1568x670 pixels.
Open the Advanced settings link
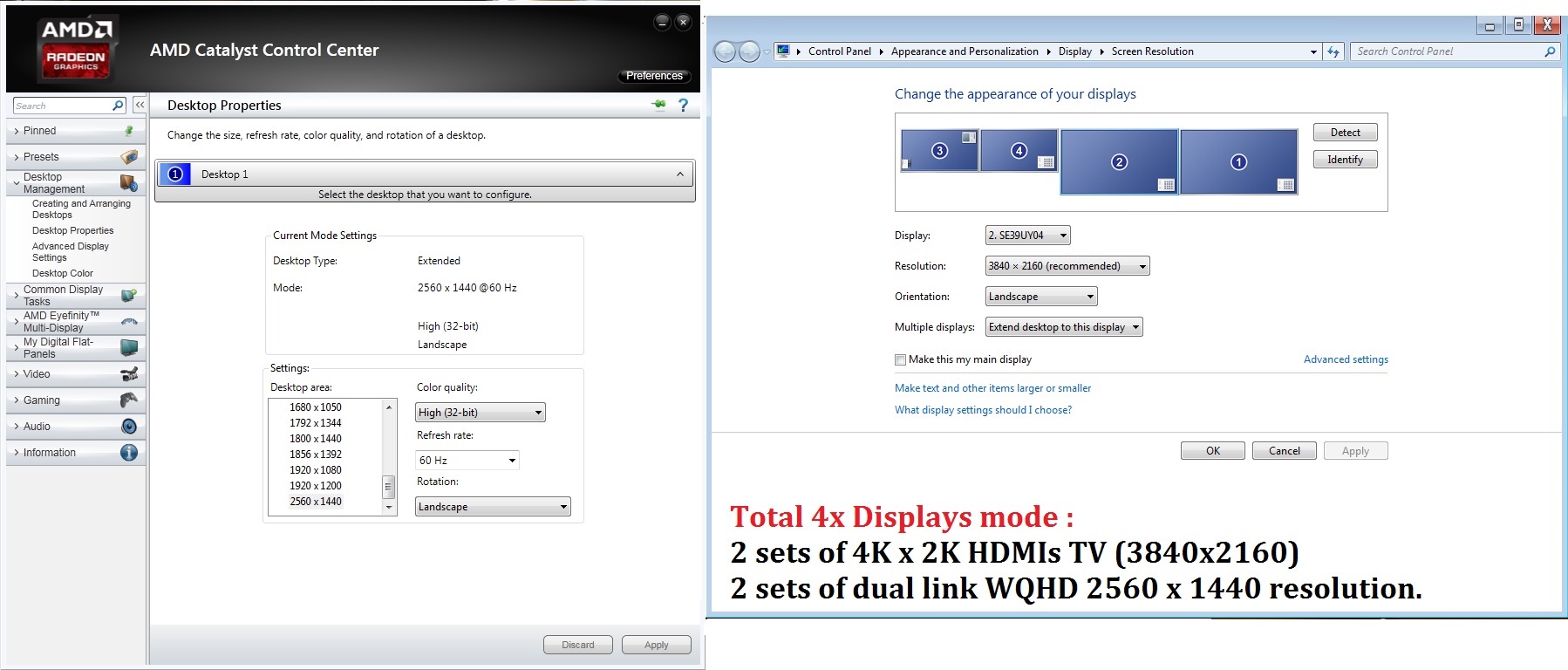coord(1346,359)
